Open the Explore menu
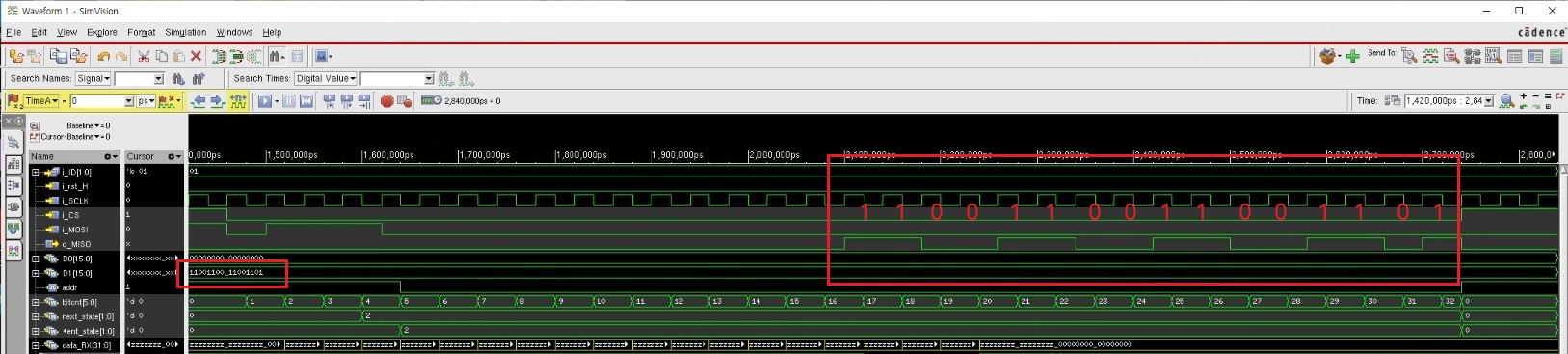Image resolution: width=1568 pixels, height=354 pixels. pyautogui.click(x=101, y=32)
